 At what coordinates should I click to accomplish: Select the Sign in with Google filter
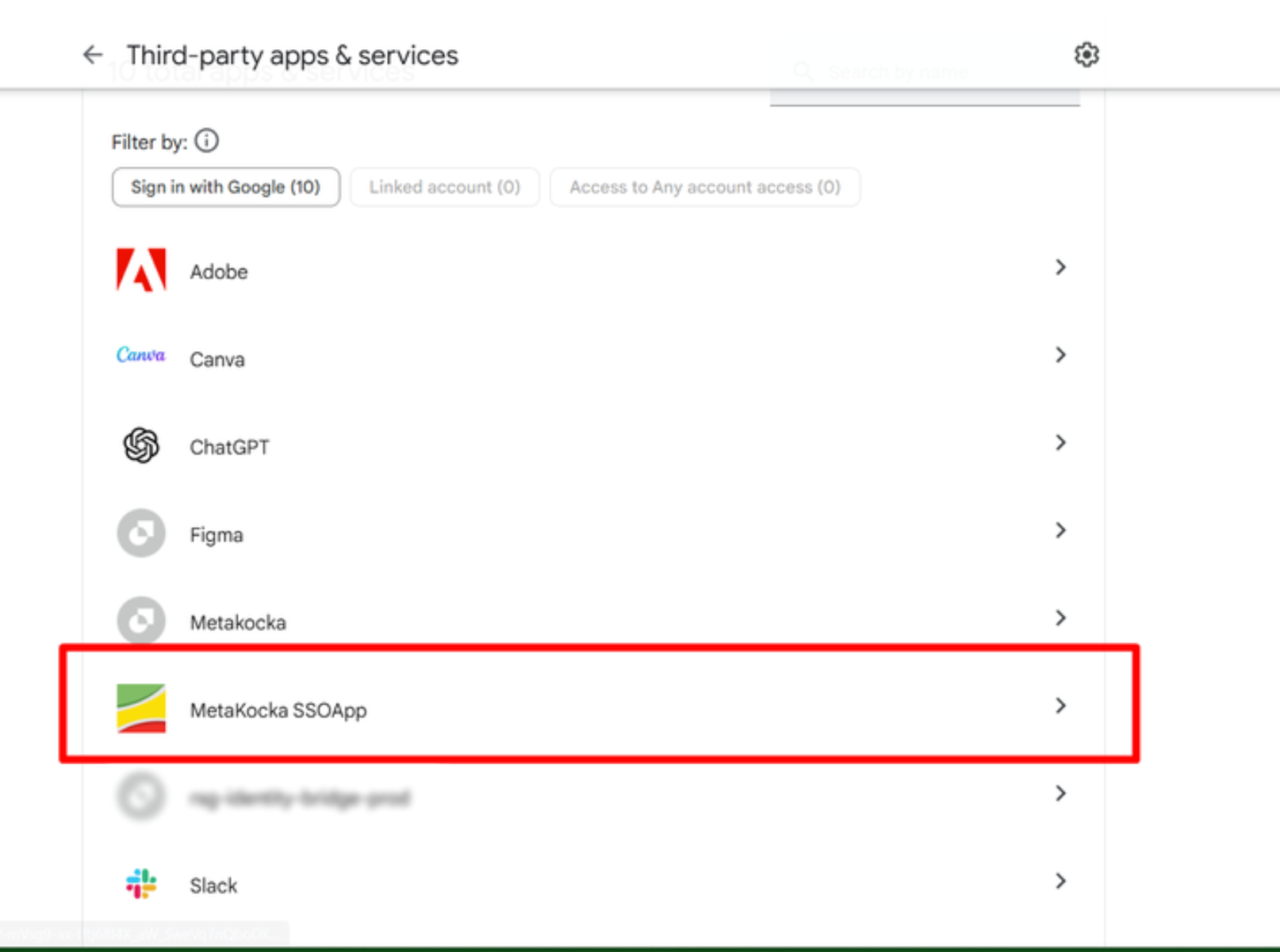(x=226, y=187)
